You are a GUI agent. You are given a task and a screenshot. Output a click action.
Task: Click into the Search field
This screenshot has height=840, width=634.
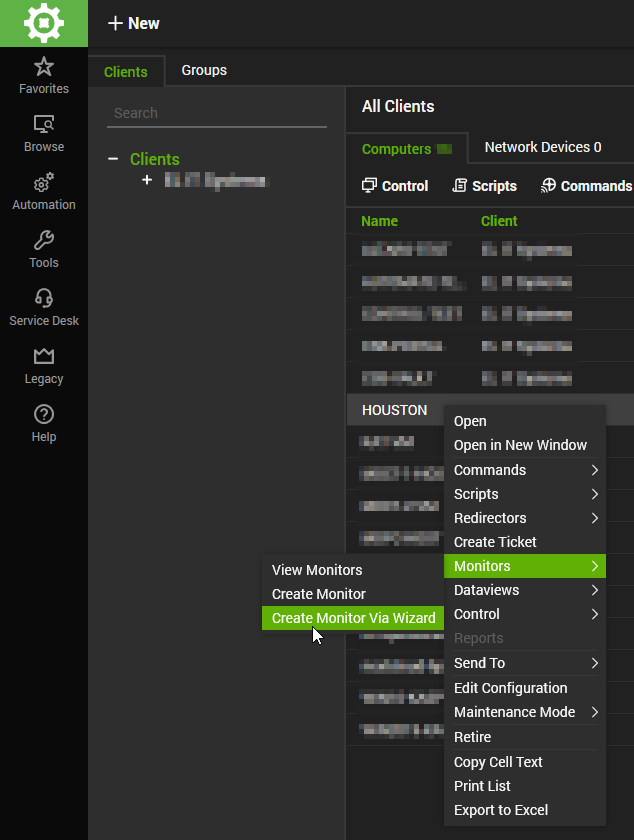point(216,113)
